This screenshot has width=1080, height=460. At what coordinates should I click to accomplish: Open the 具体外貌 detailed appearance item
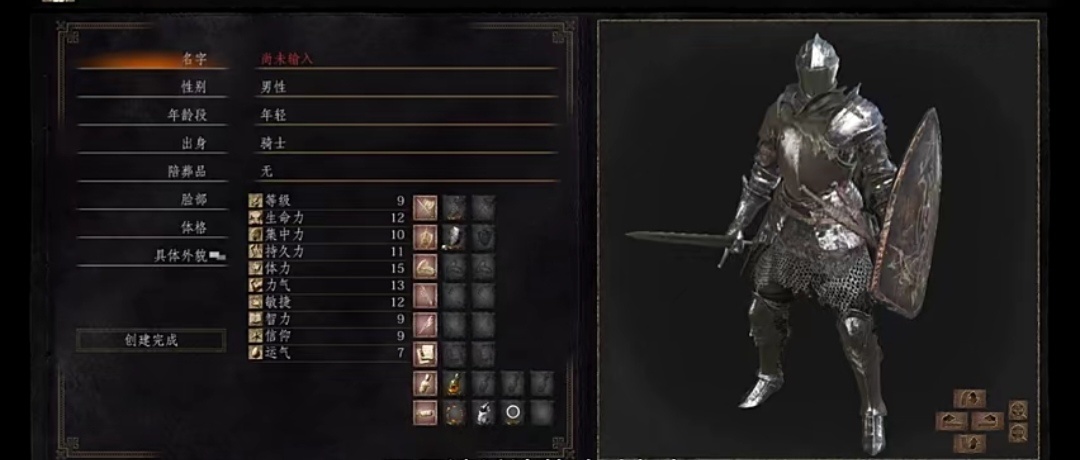coord(152,255)
